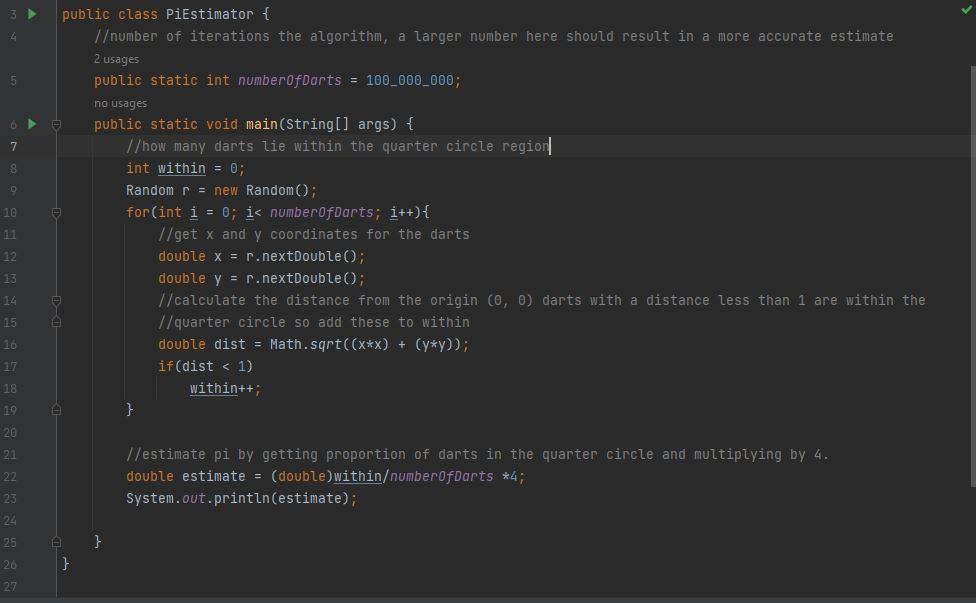Toggle a breakpoint on line 9
The width and height of the screenshot is (976, 603).
coord(41,190)
